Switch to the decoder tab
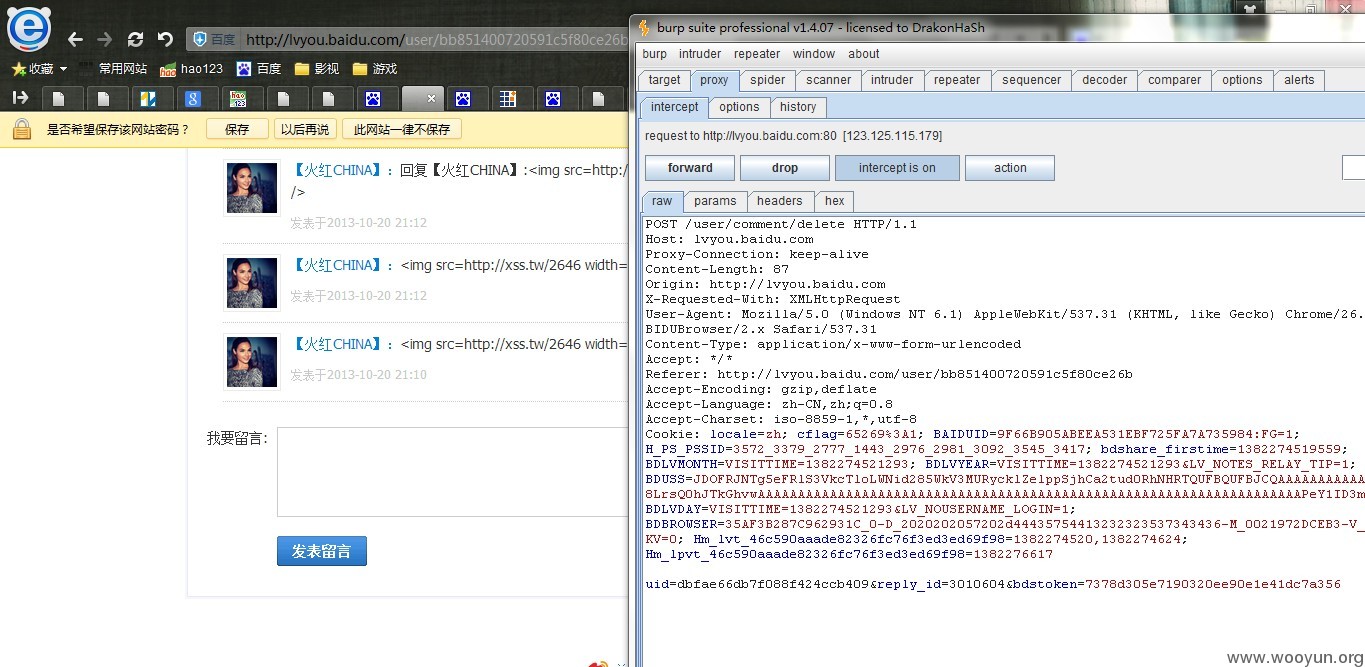Viewport: 1365px width, 667px height. tap(1105, 80)
